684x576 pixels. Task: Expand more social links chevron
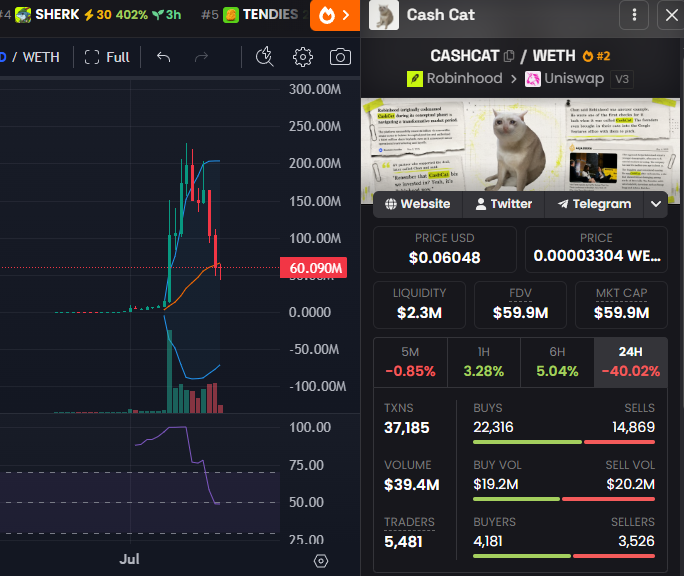coord(656,204)
